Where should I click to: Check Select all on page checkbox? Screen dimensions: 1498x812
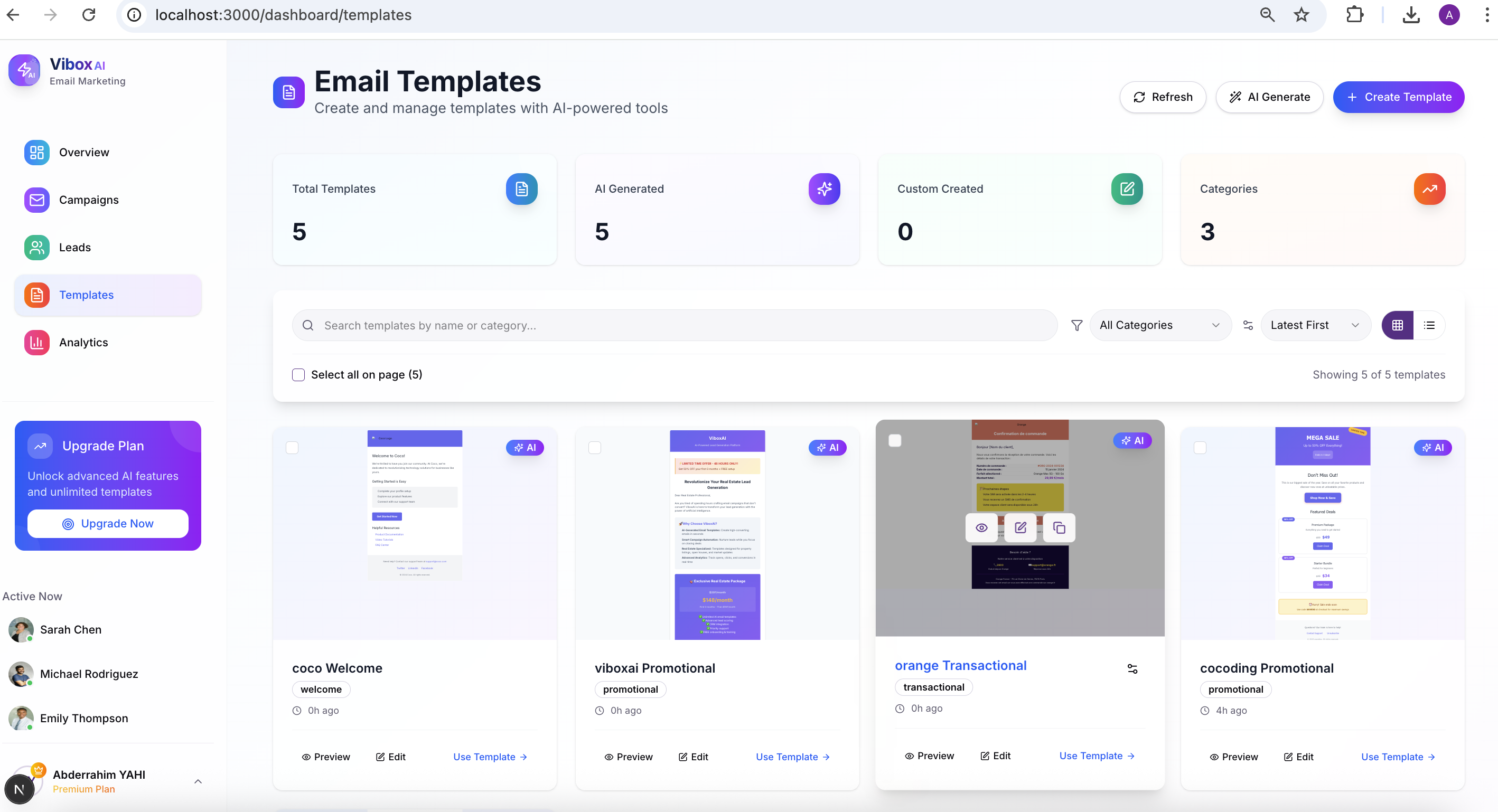pyautogui.click(x=298, y=375)
